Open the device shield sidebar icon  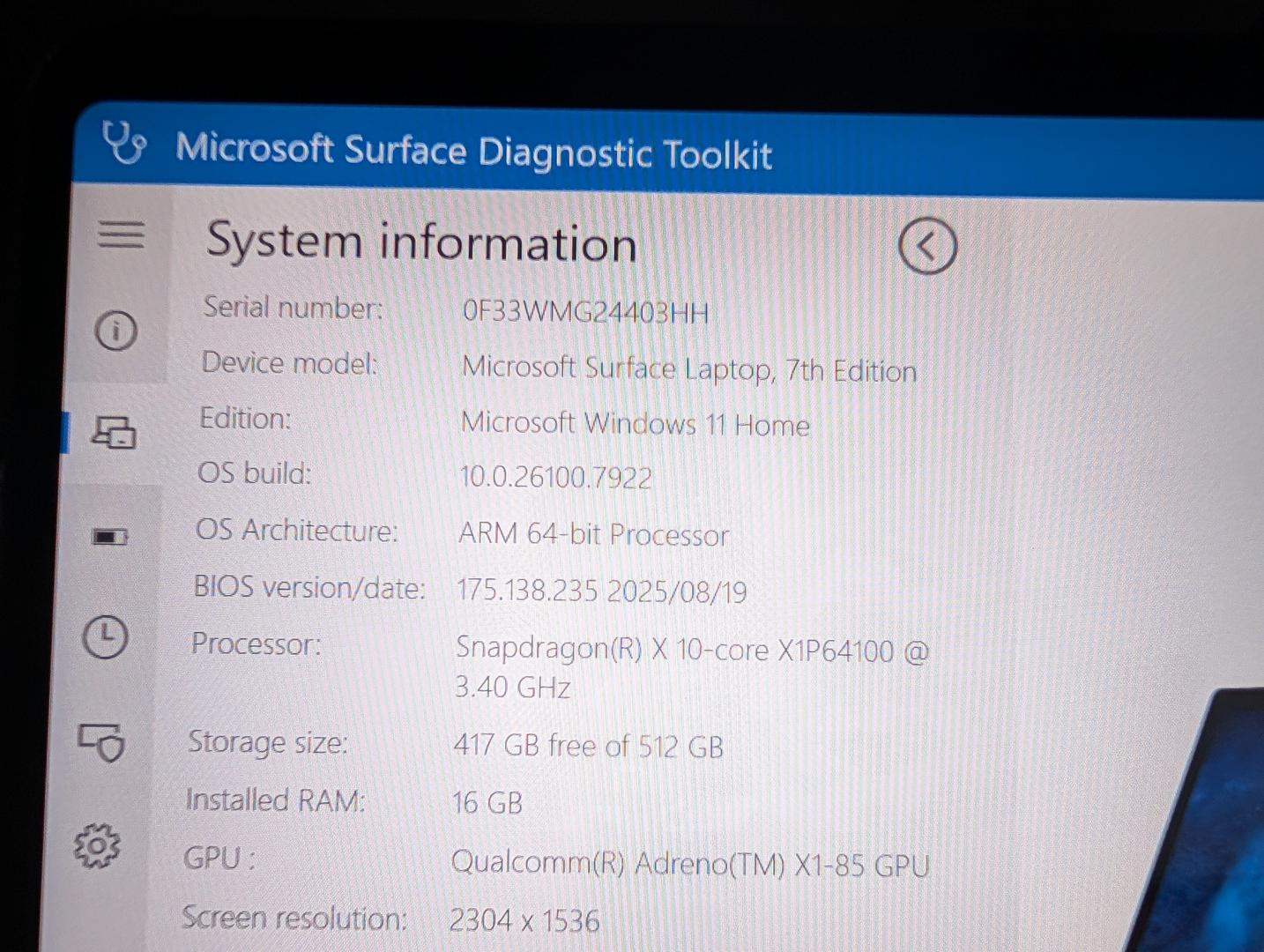click(102, 742)
